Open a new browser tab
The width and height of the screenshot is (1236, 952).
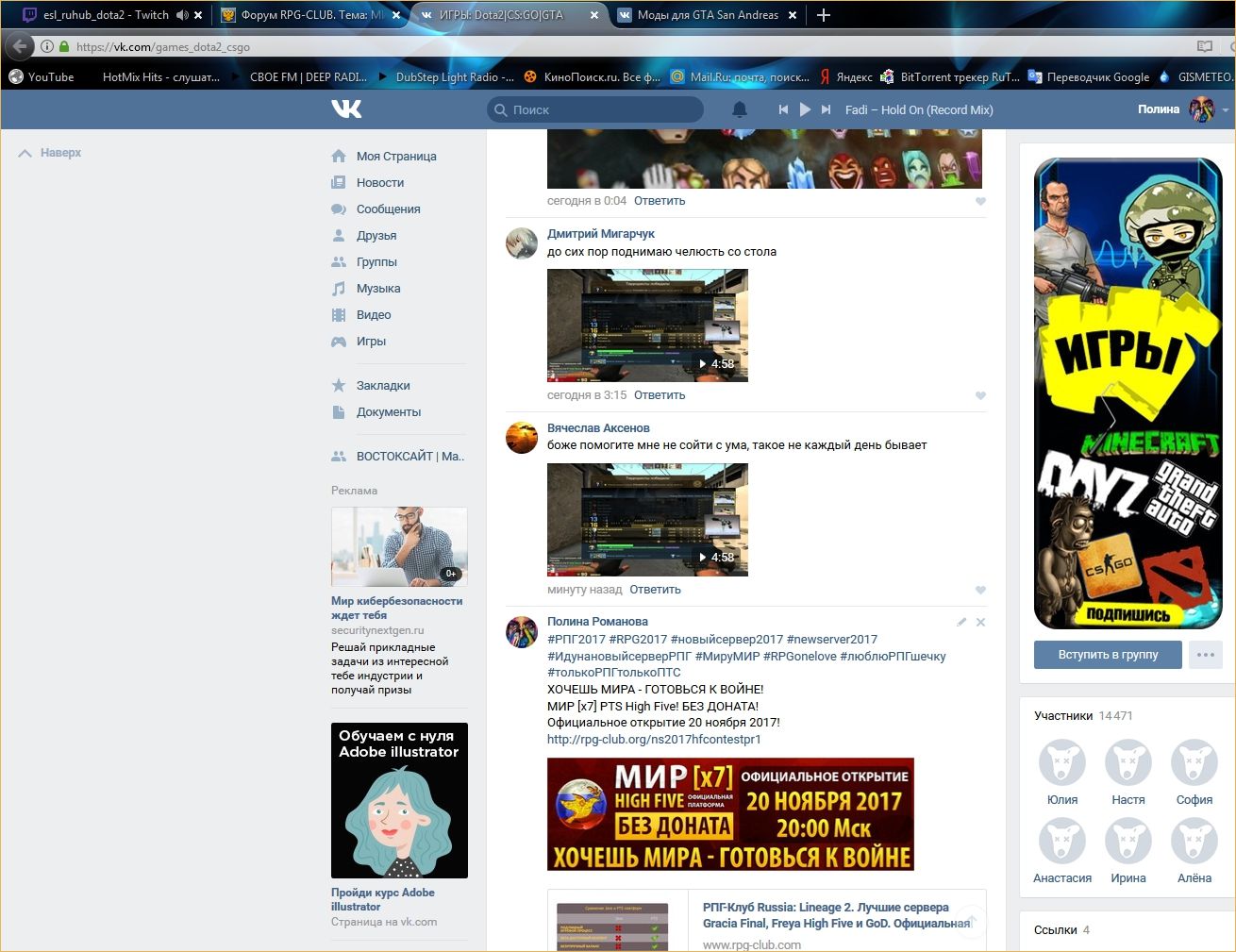tap(823, 15)
